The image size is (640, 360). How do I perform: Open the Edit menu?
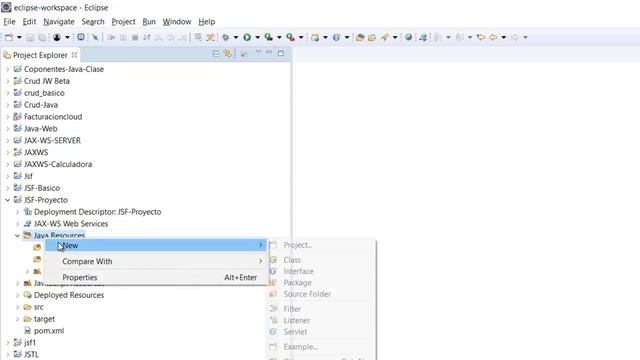point(29,22)
